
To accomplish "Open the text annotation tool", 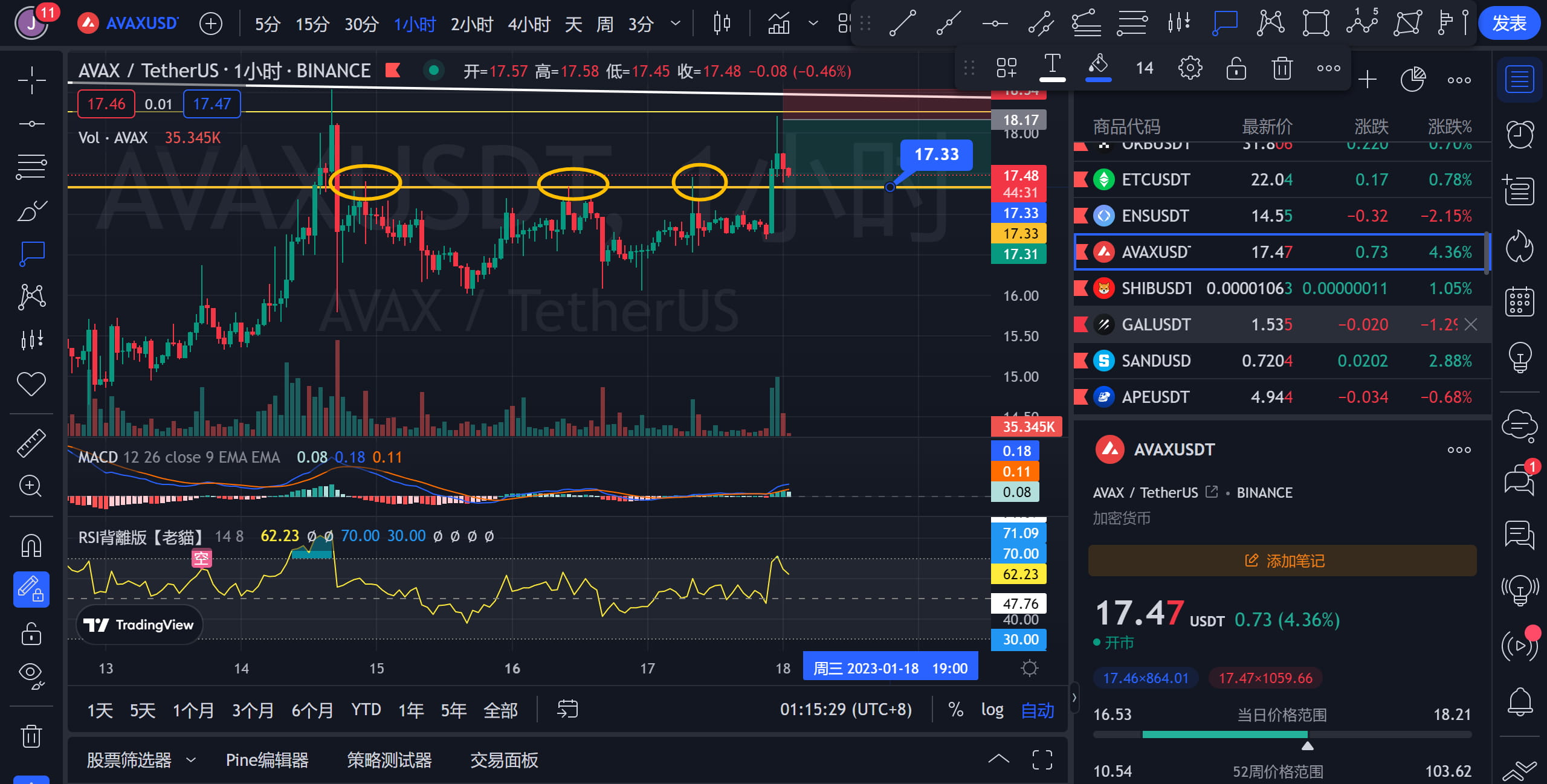I will (x=1051, y=66).
